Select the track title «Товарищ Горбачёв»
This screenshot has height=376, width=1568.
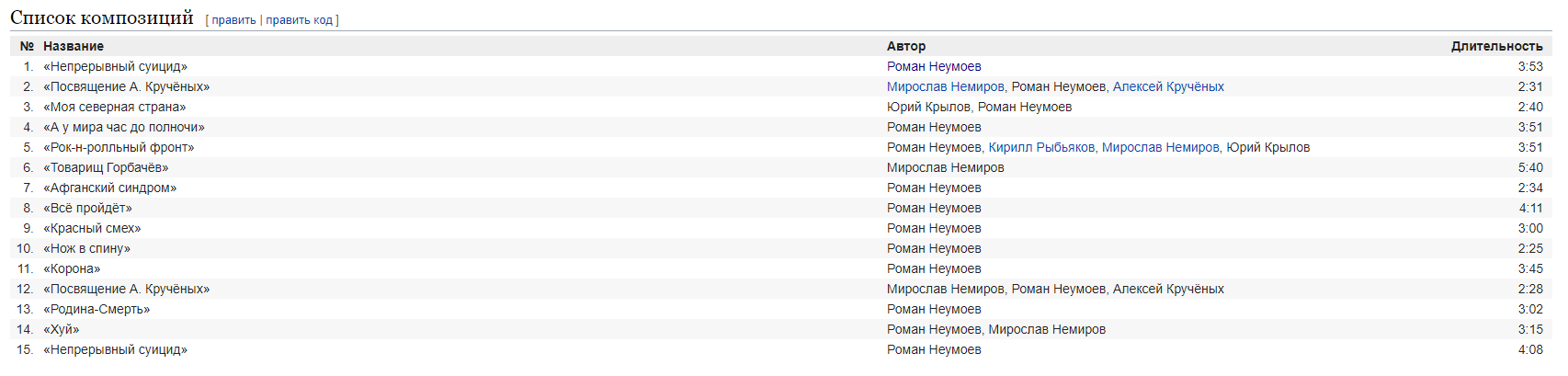click(106, 167)
